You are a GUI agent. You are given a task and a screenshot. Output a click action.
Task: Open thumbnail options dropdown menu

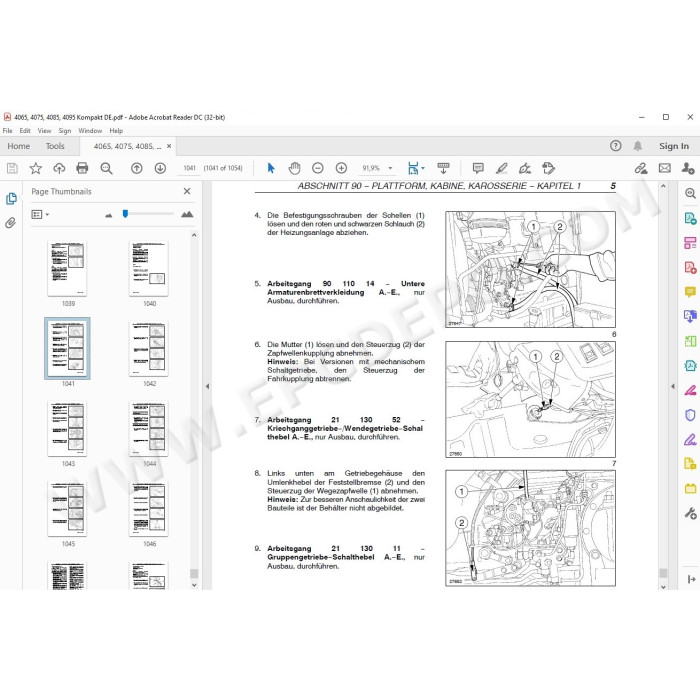tap(40, 215)
